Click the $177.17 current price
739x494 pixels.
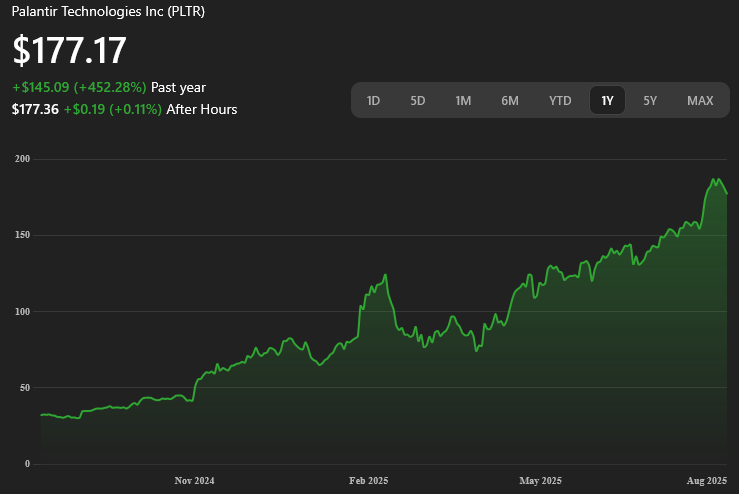tap(69, 50)
